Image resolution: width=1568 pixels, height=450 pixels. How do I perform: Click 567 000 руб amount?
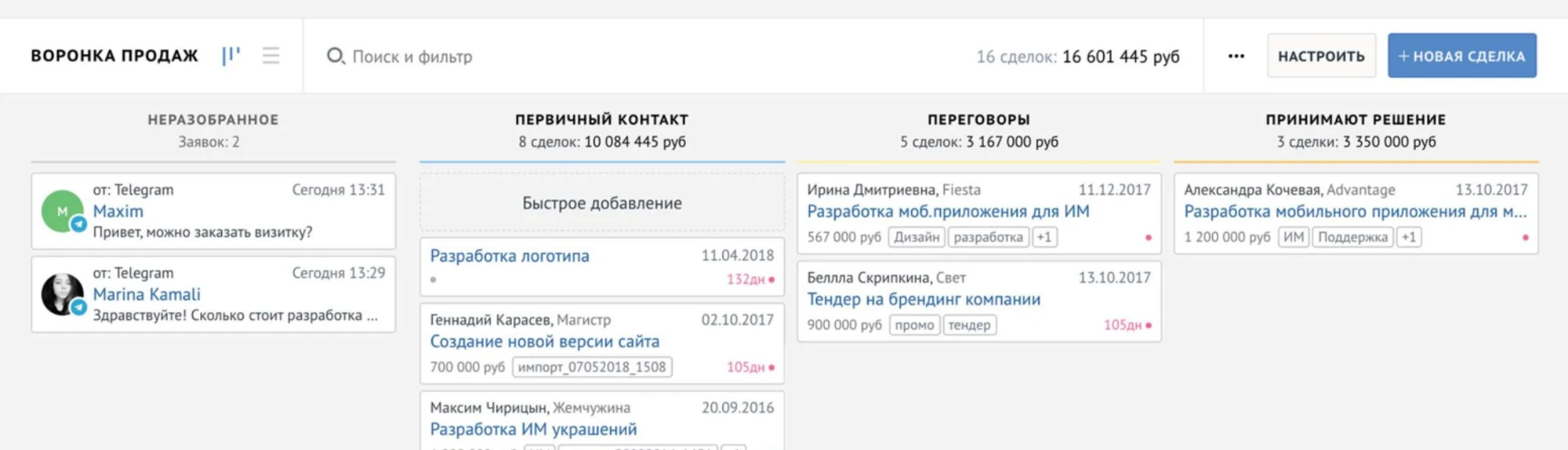coord(844,237)
